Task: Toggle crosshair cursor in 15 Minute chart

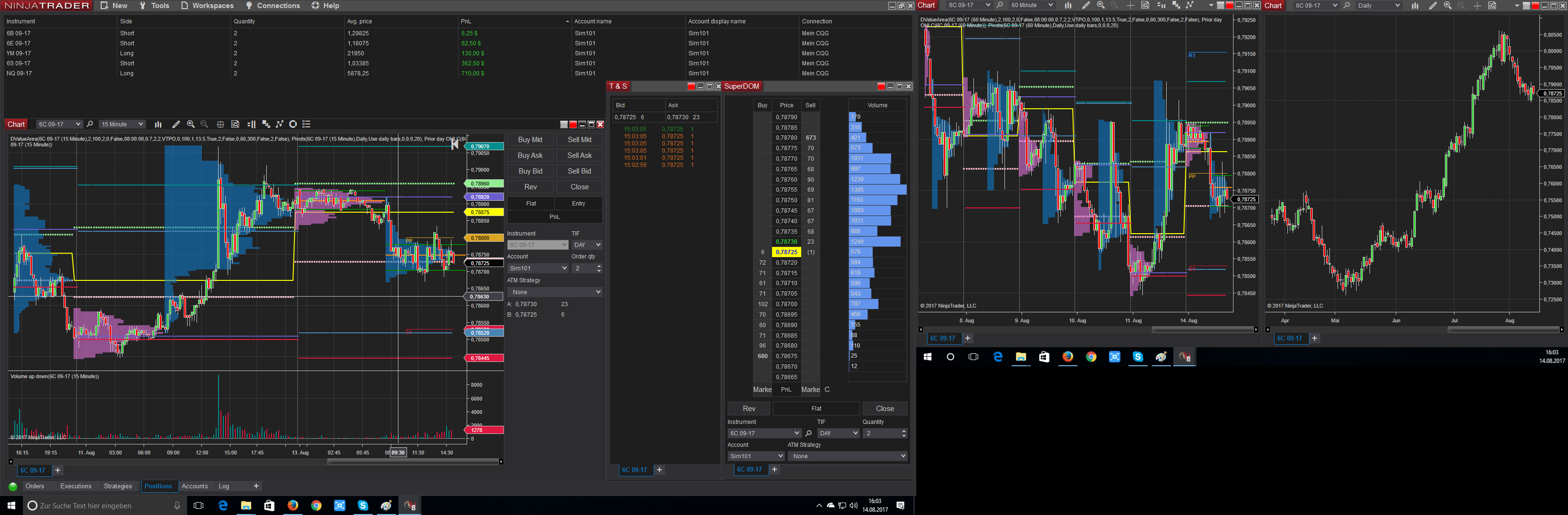Action: 220,124
